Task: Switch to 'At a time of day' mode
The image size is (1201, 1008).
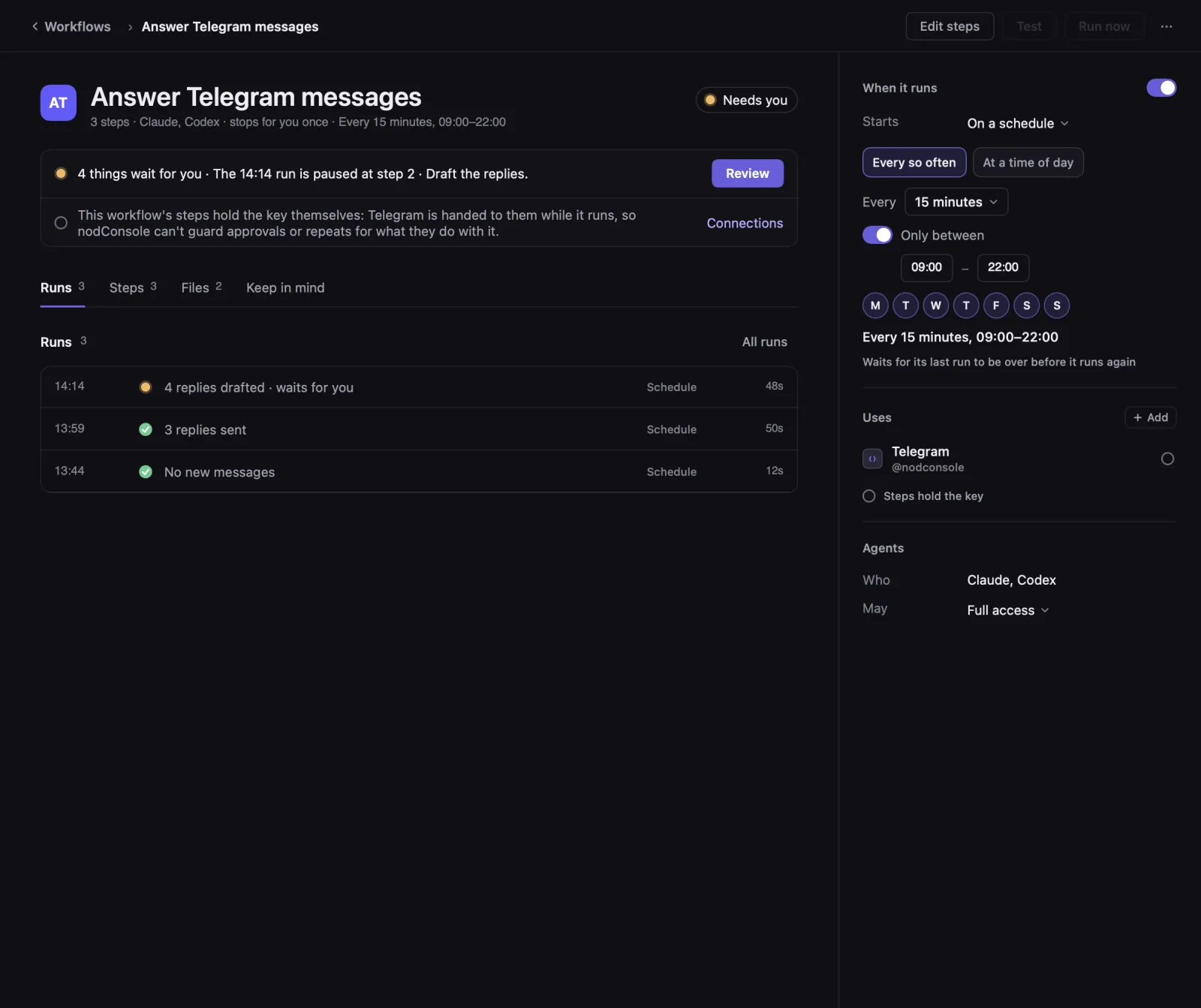Action: tap(1028, 162)
